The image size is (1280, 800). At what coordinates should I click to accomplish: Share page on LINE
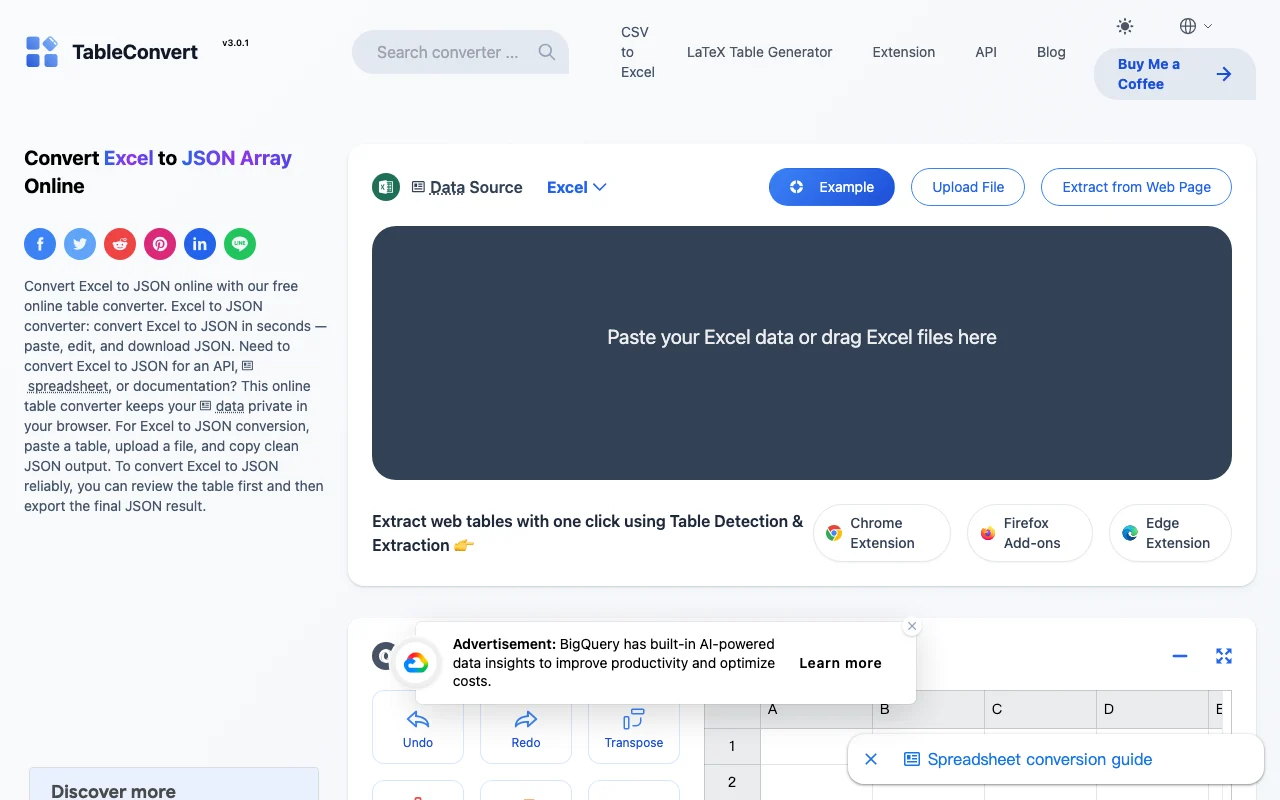240,243
